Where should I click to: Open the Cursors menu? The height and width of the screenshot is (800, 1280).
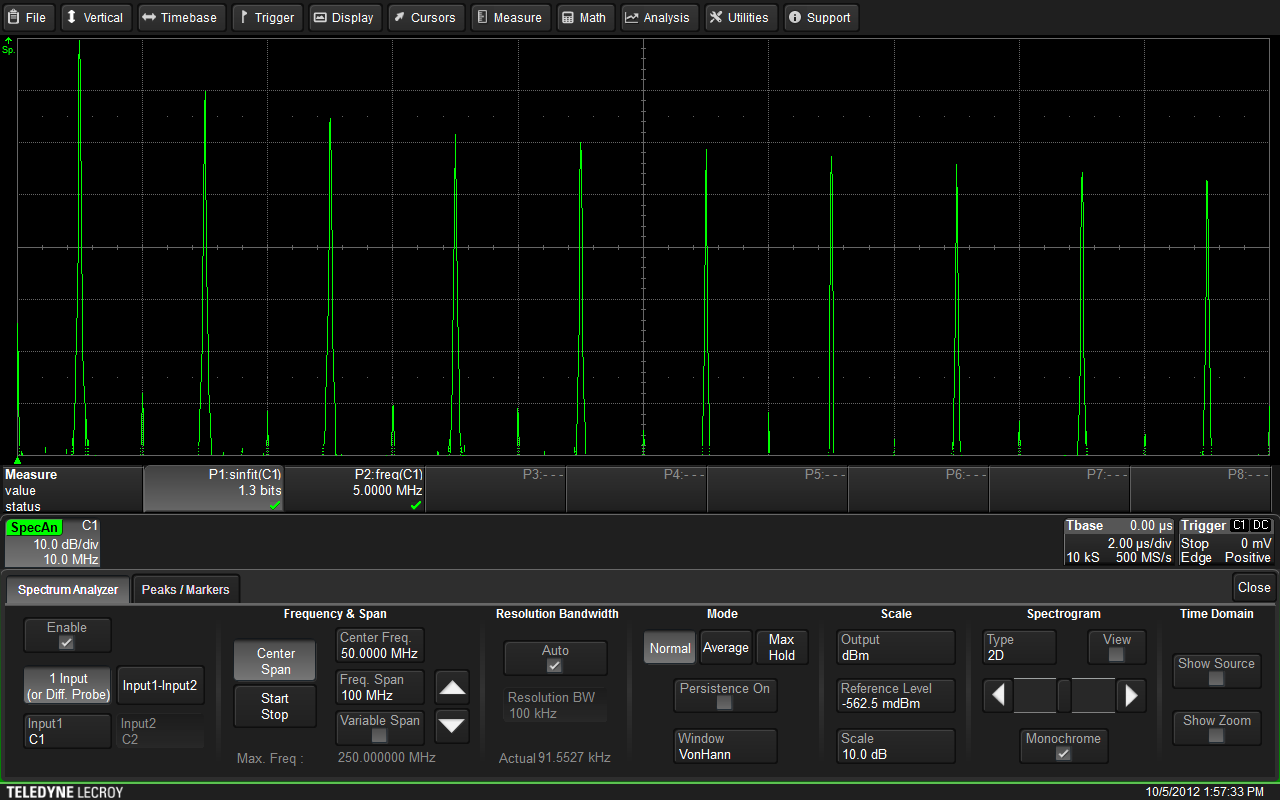[423, 17]
